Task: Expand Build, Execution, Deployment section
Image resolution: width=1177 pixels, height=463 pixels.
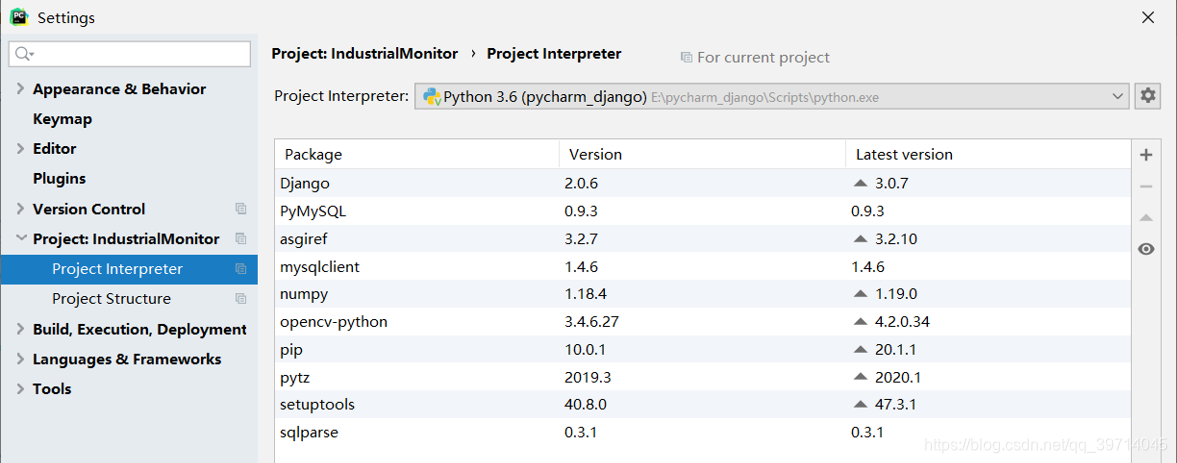Action: pos(20,329)
